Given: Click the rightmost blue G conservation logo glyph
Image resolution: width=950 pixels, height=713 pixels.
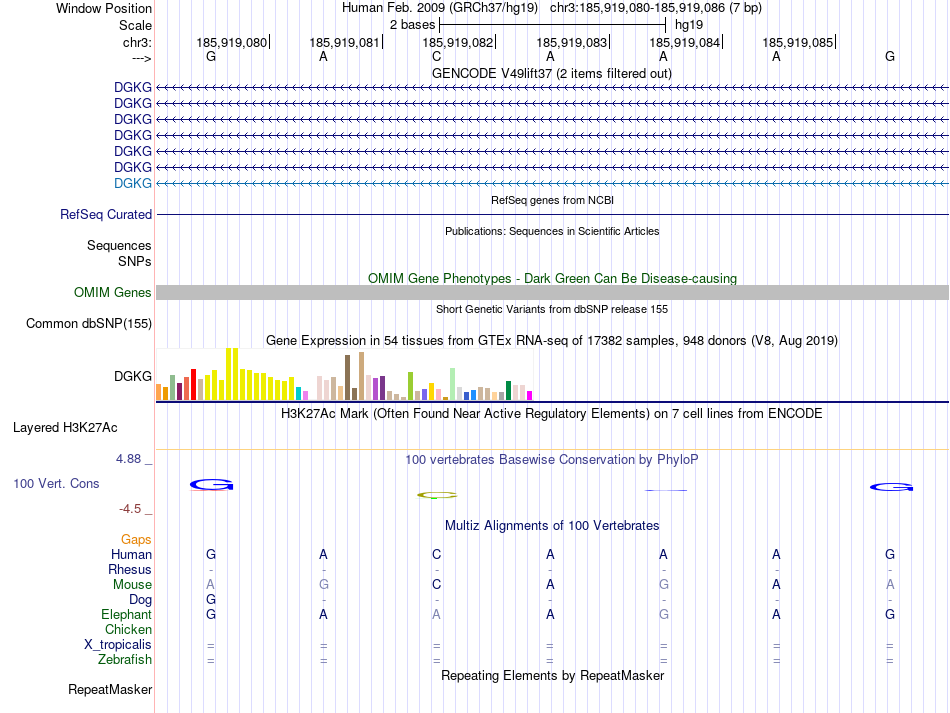Looking at the screenshot, I should 891,487.
